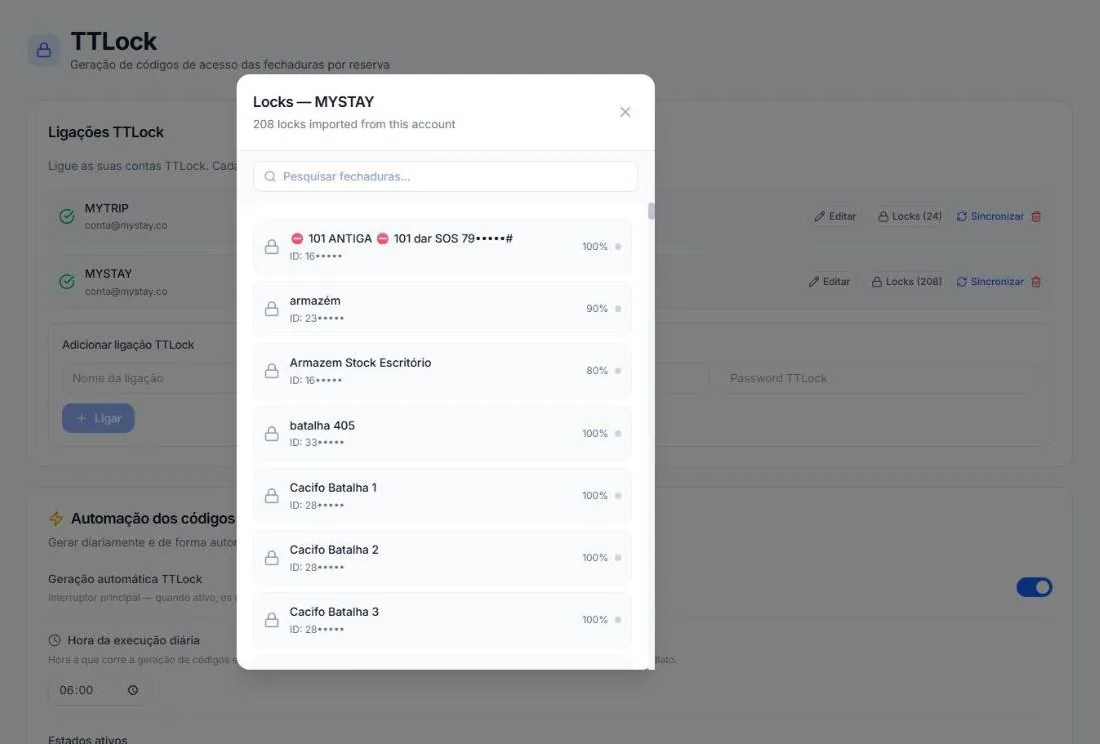Select the Cacifo Batalha 2 lock name
1100x744 pixels.
click(x=334, y=550)
